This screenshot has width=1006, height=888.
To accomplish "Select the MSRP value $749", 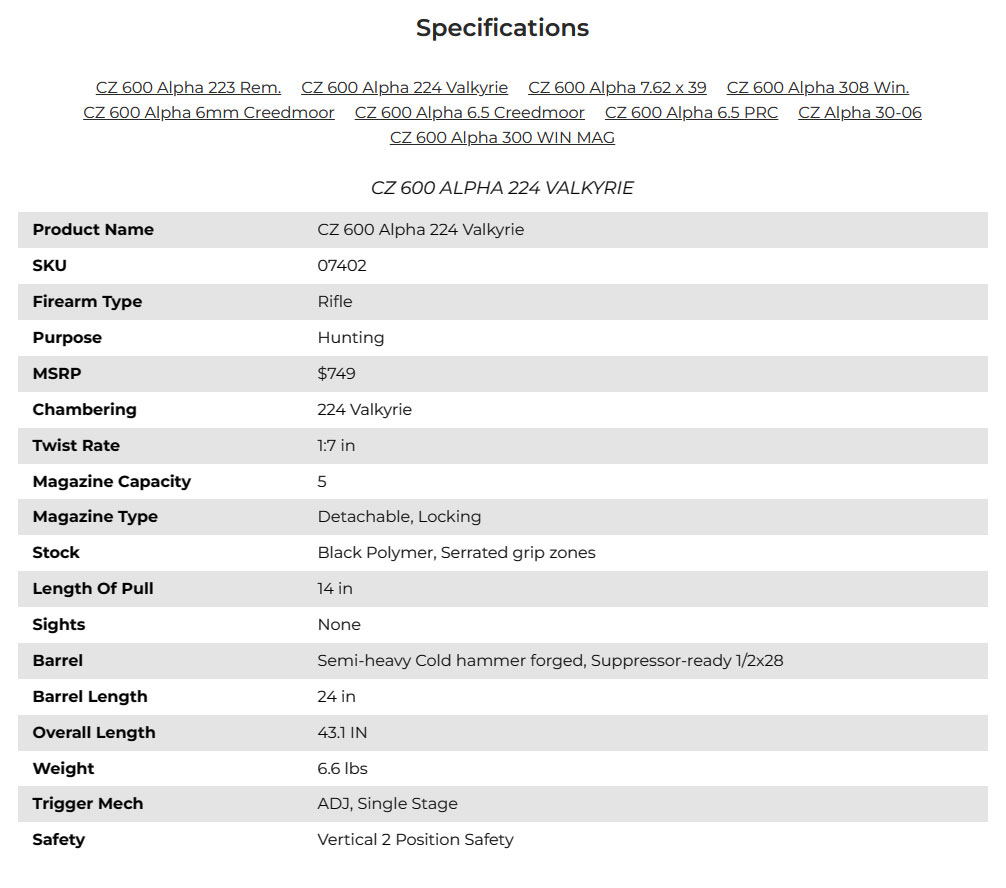I will 336,374.
